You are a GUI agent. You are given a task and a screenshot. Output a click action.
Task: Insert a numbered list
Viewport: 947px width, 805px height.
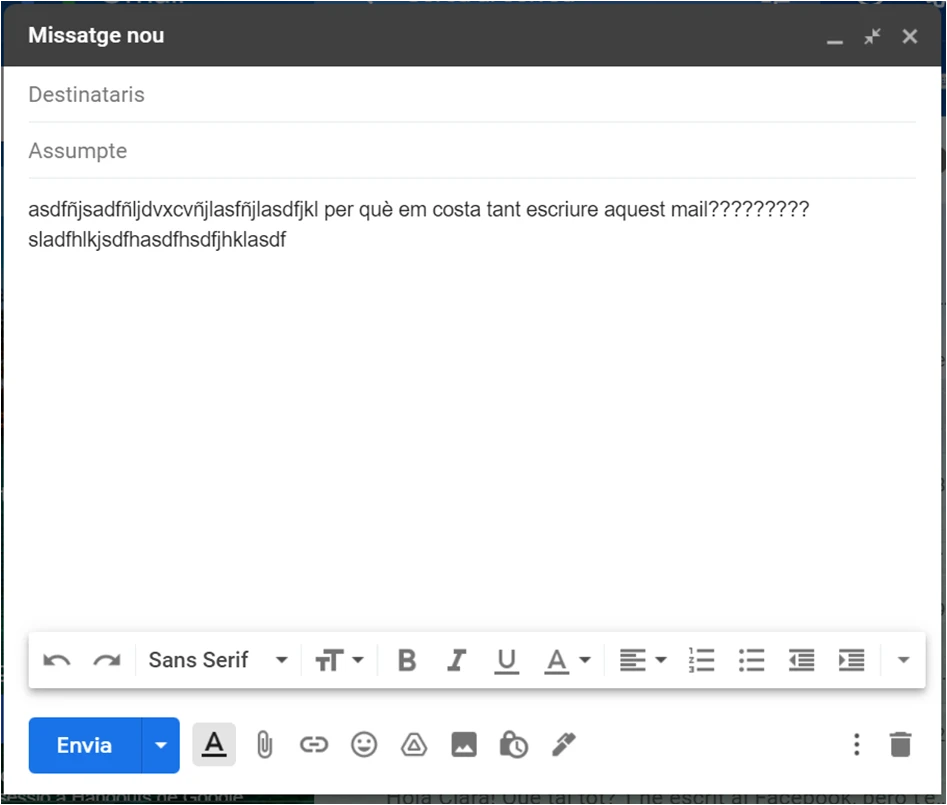[702, 660]
